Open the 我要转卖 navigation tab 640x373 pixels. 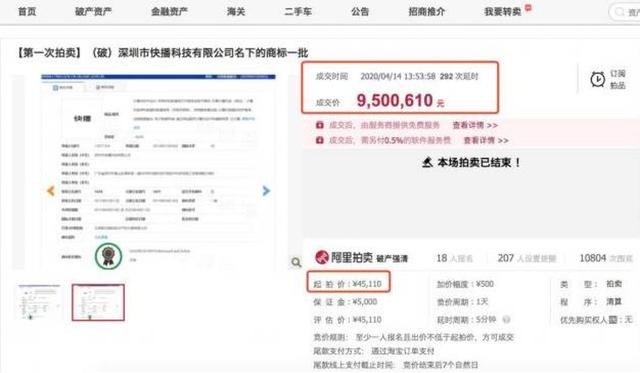[503, 11]
